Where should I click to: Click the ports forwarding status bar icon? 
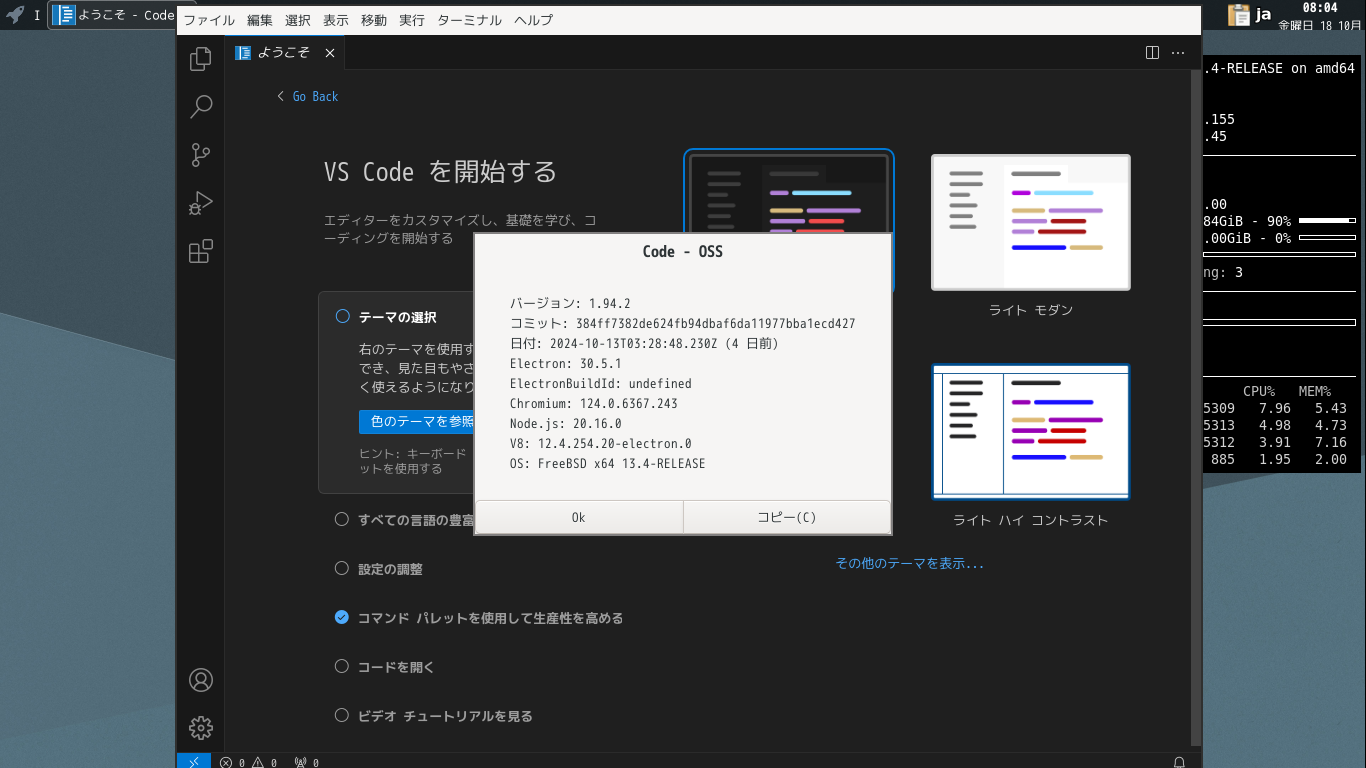[x=307, y=762]
